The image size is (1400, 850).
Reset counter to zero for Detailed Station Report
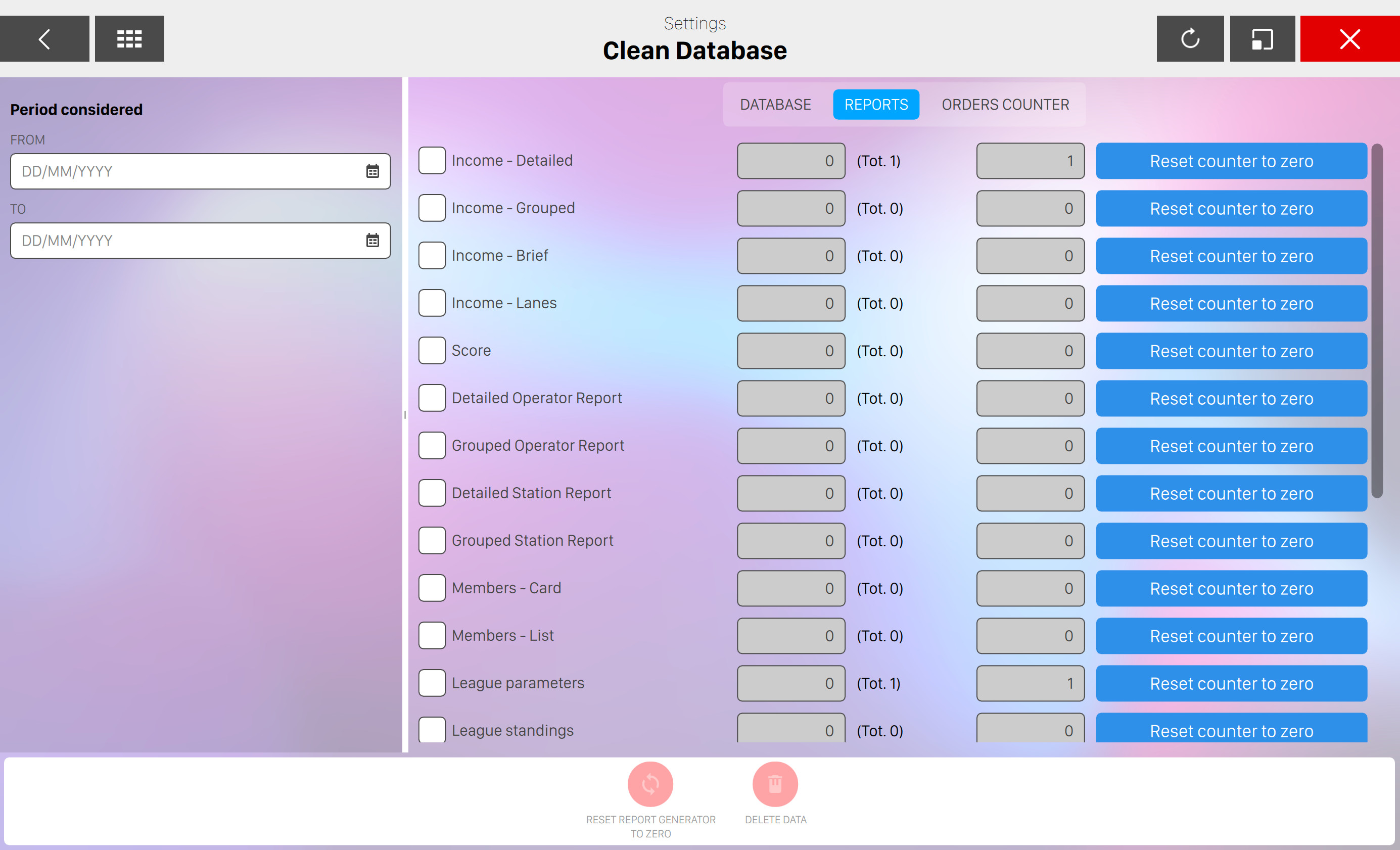pos(1231,494)
